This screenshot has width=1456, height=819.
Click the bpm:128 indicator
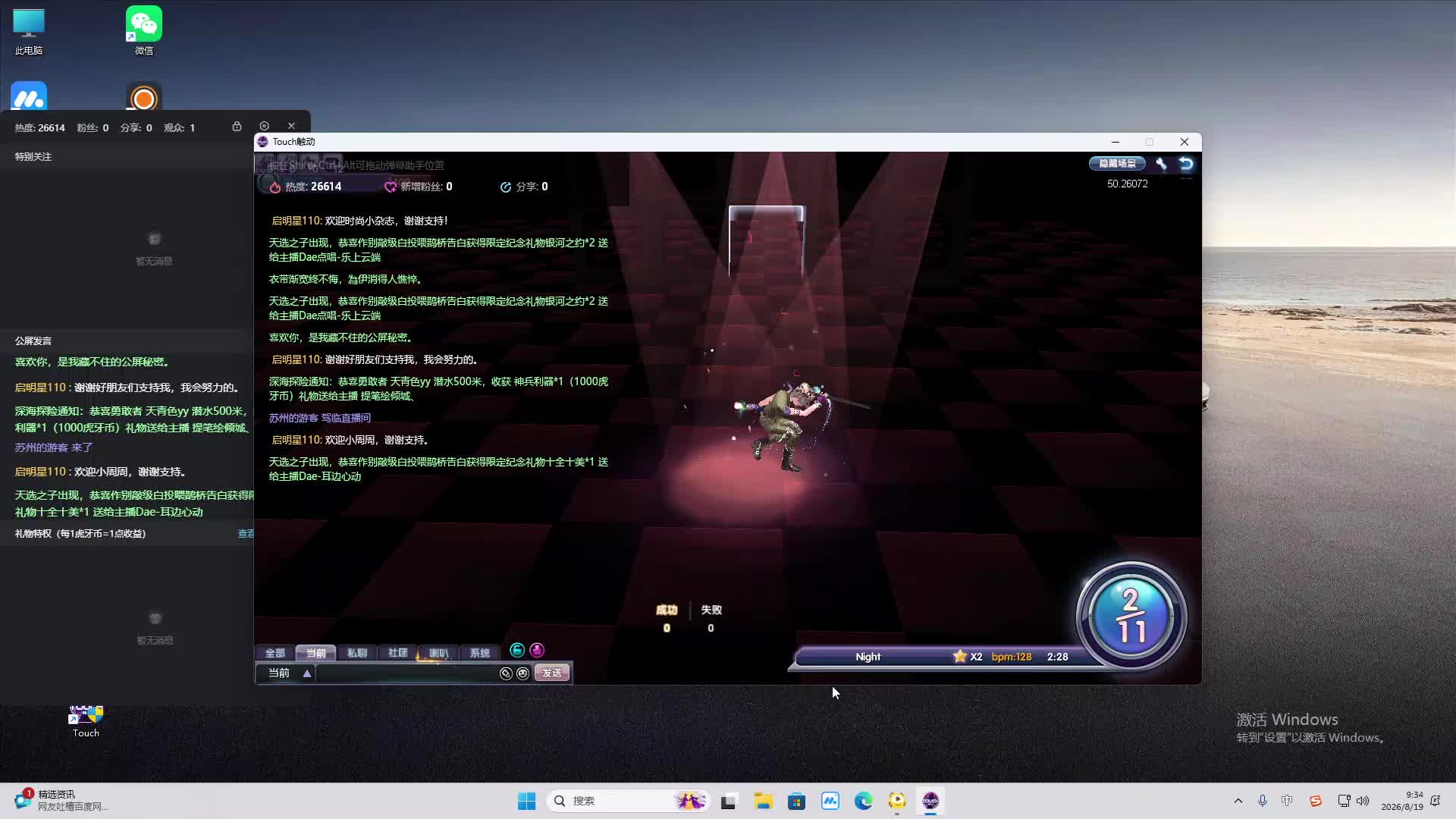click(x=1012, y=657)
